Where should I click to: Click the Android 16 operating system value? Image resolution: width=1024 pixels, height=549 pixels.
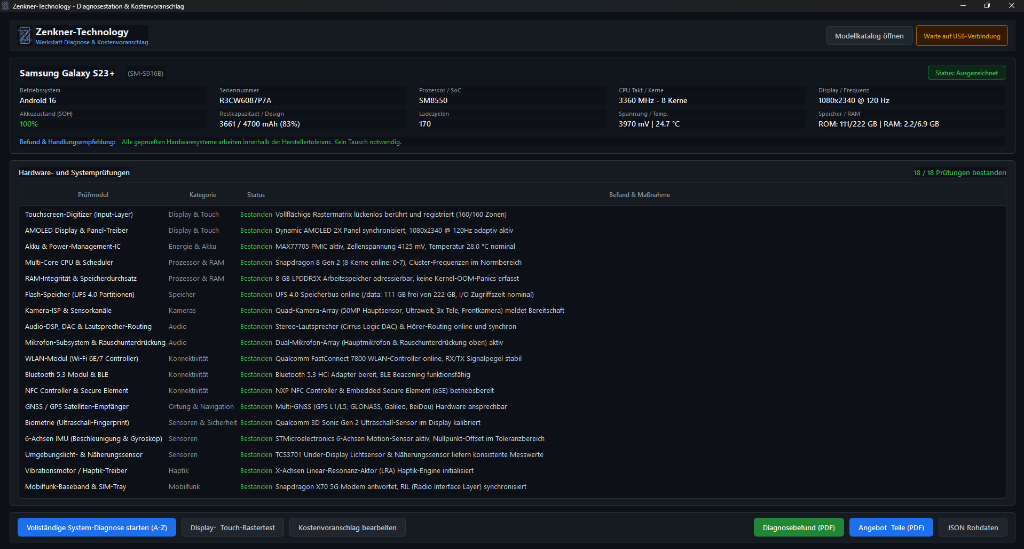click(38, 101)
